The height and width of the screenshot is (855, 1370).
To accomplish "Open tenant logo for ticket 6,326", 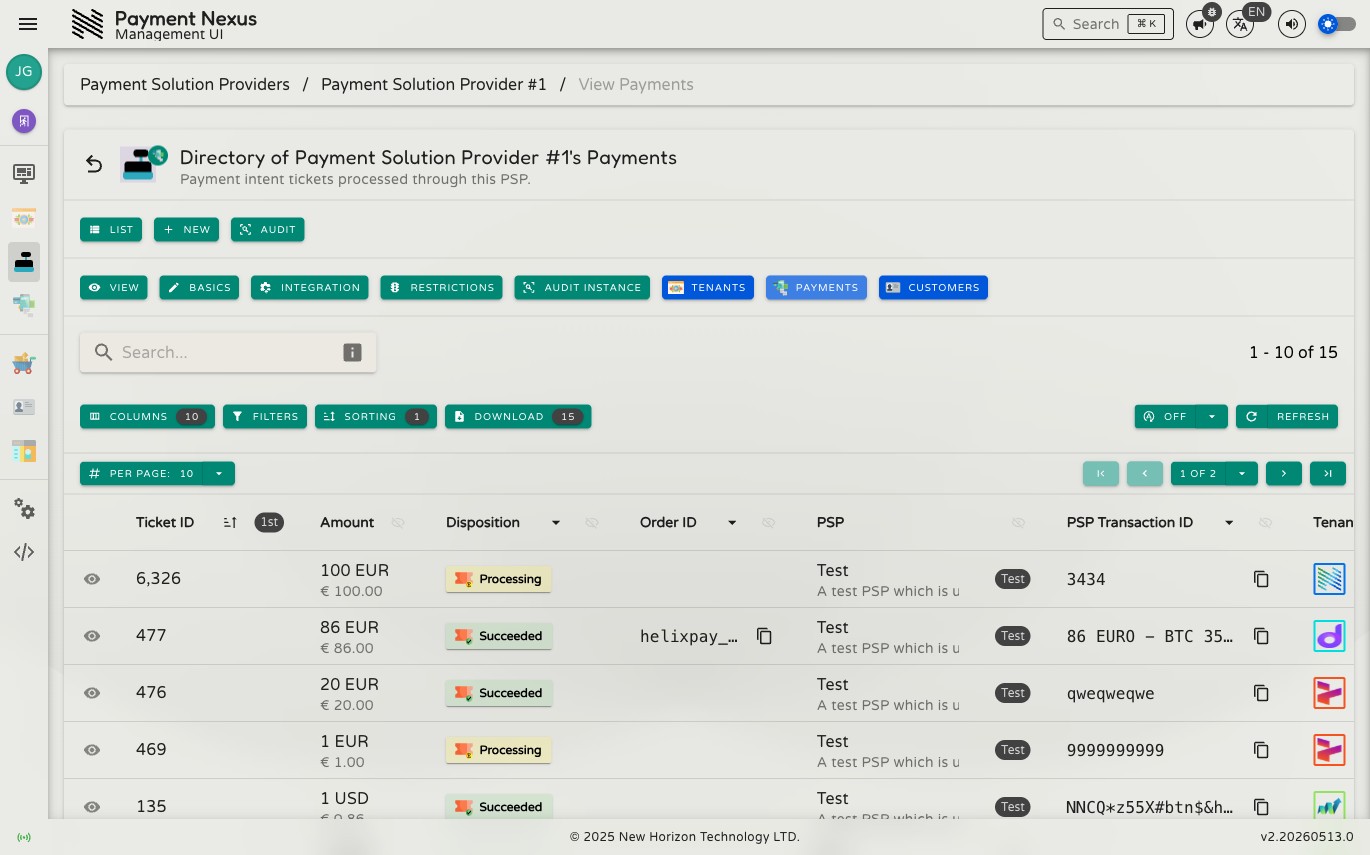I will point(1329,579).
